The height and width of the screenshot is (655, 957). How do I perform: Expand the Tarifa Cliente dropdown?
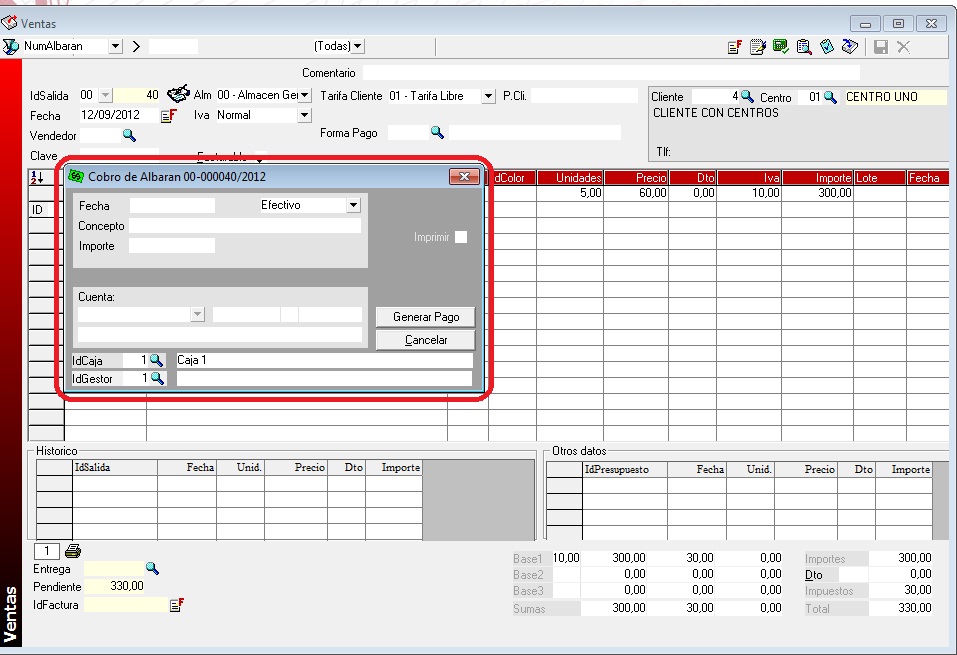(488, 96)
